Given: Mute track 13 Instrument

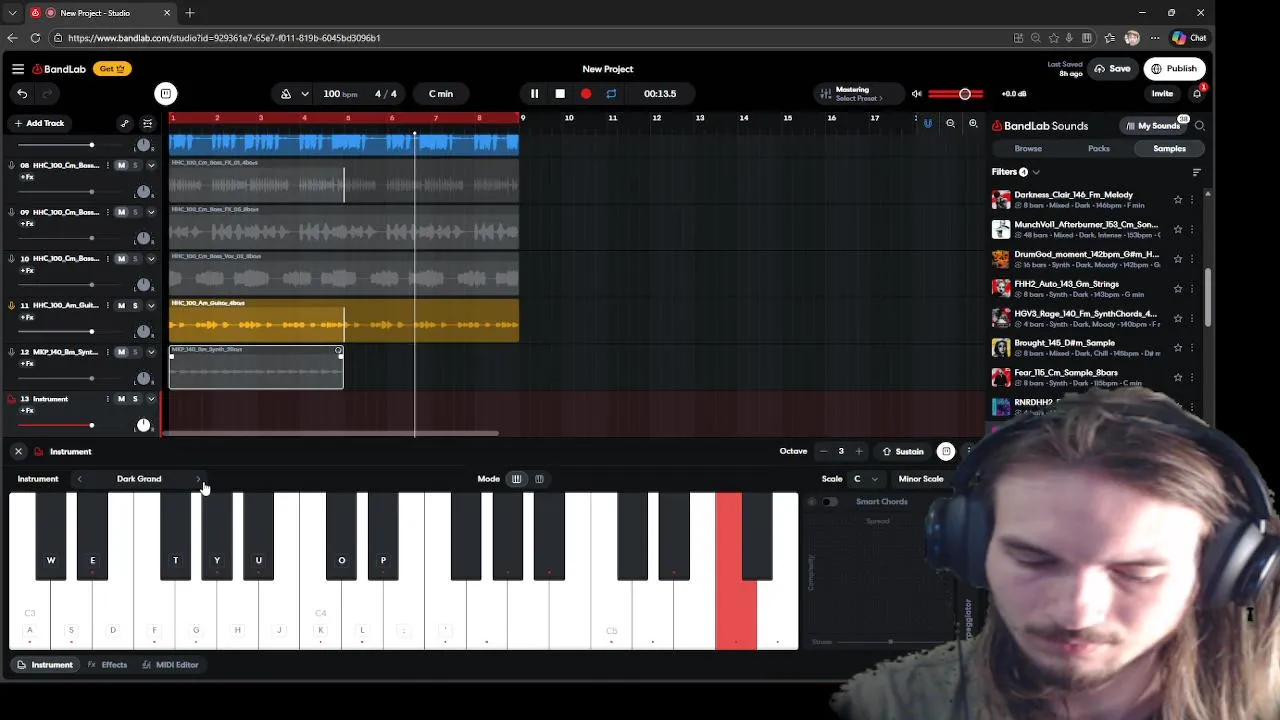Looking at the screenshot, I should (122, 399).
